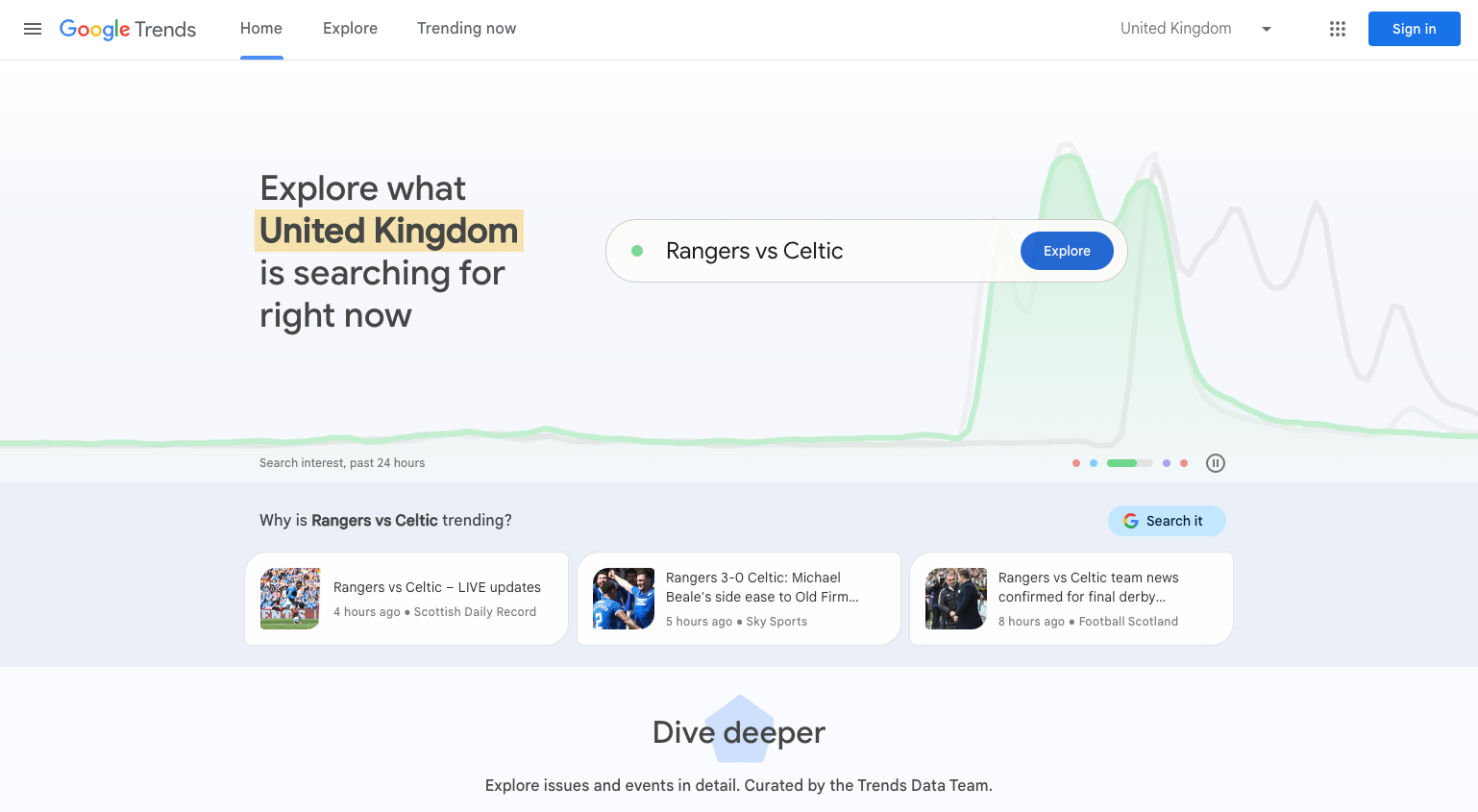The image size is (1478, 812).
Task: Select the first red carousel dot
Action: click(1076, 463)
